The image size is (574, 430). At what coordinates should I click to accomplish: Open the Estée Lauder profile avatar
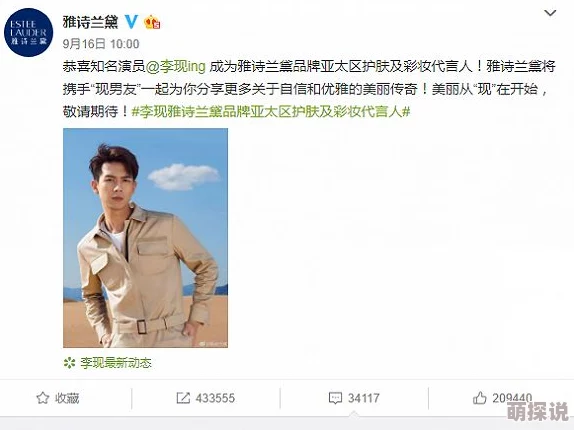(28, 32)
